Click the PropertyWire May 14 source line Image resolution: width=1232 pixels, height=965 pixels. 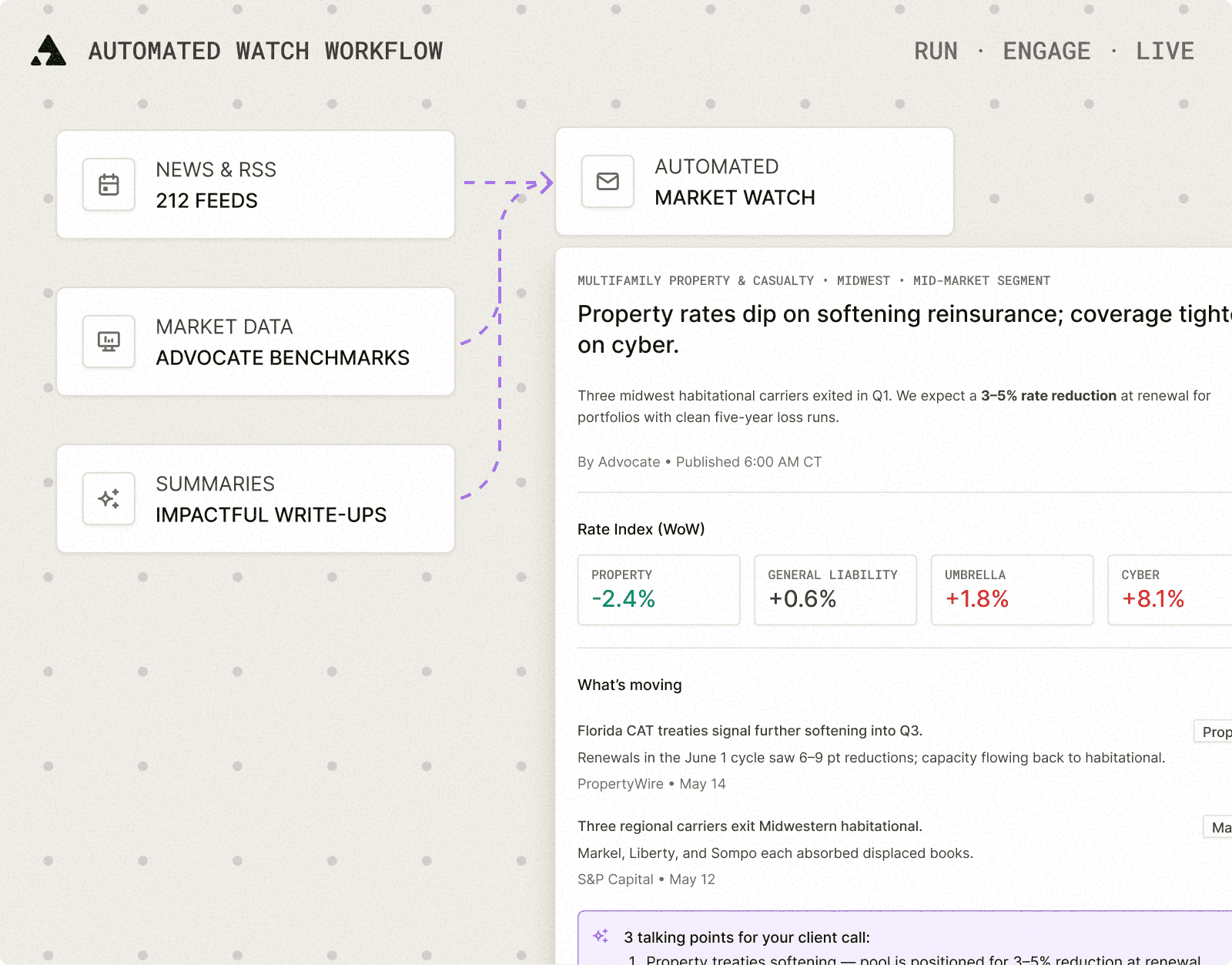pyautogui.click(x=651, y=784)
